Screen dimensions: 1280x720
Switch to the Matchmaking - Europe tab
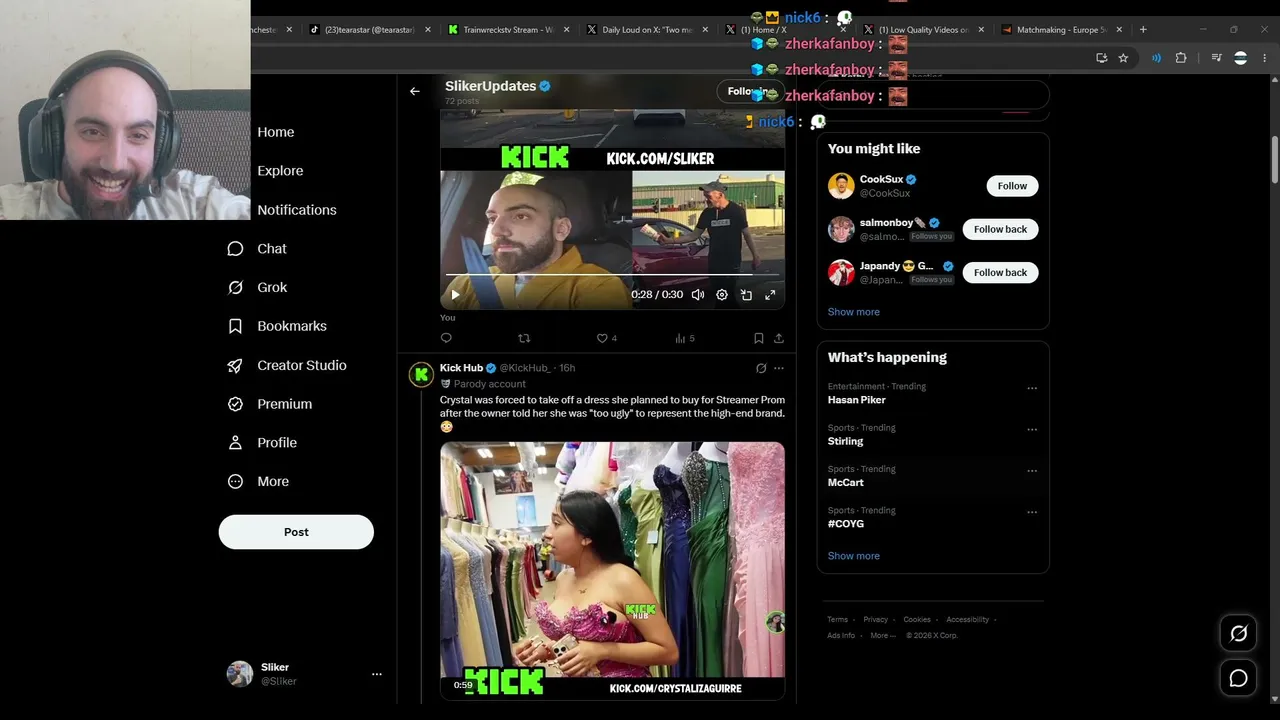coord(1061,30)
